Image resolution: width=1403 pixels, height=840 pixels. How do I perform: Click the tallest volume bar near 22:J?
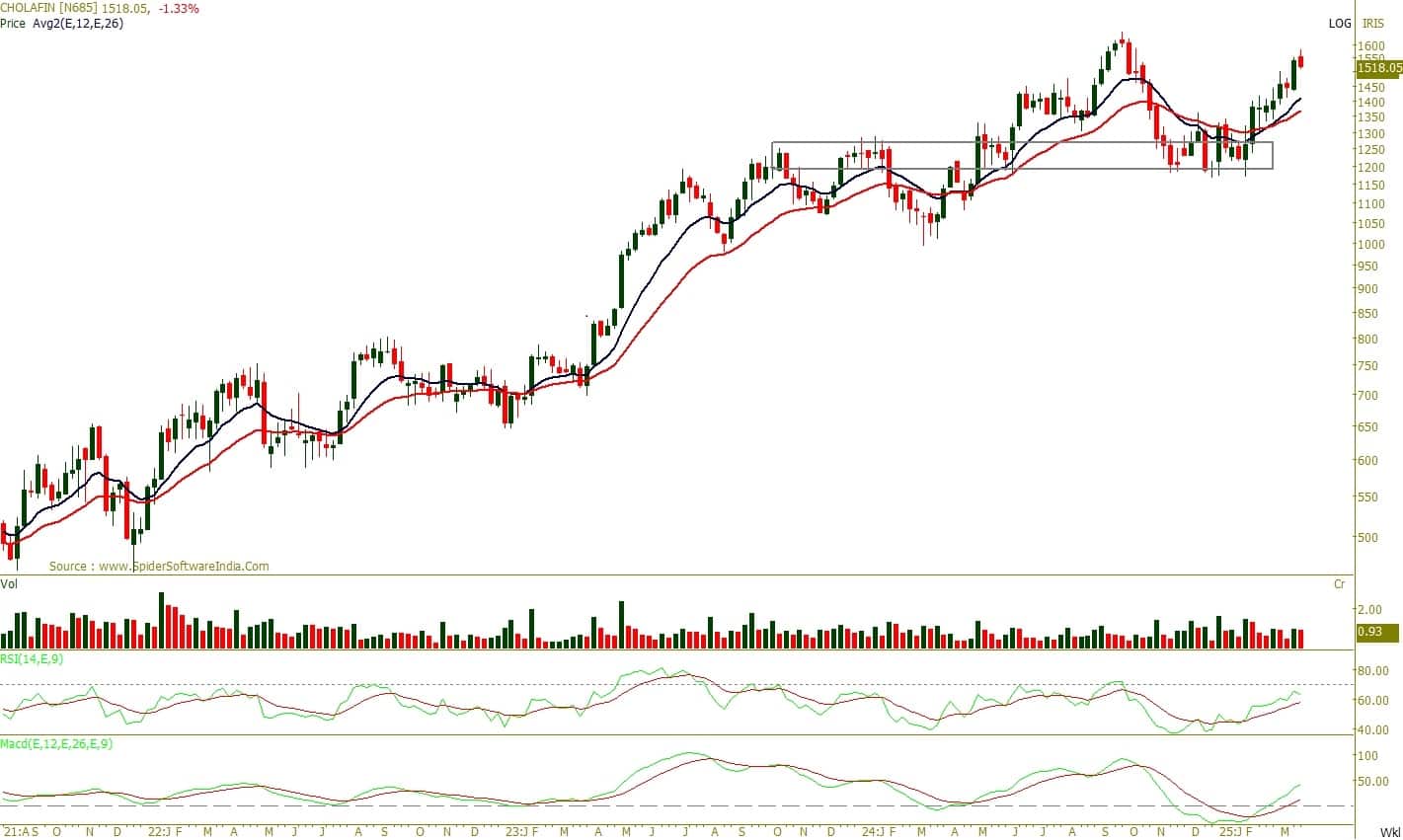161,620
